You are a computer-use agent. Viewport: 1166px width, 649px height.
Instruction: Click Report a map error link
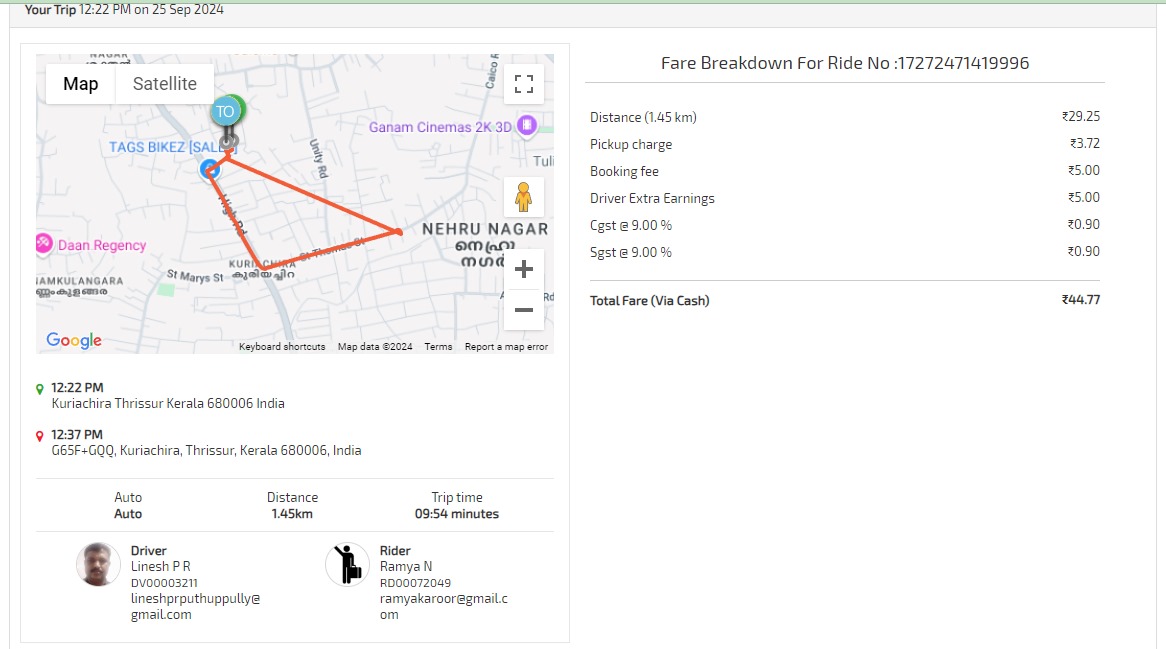pos(506,347)
